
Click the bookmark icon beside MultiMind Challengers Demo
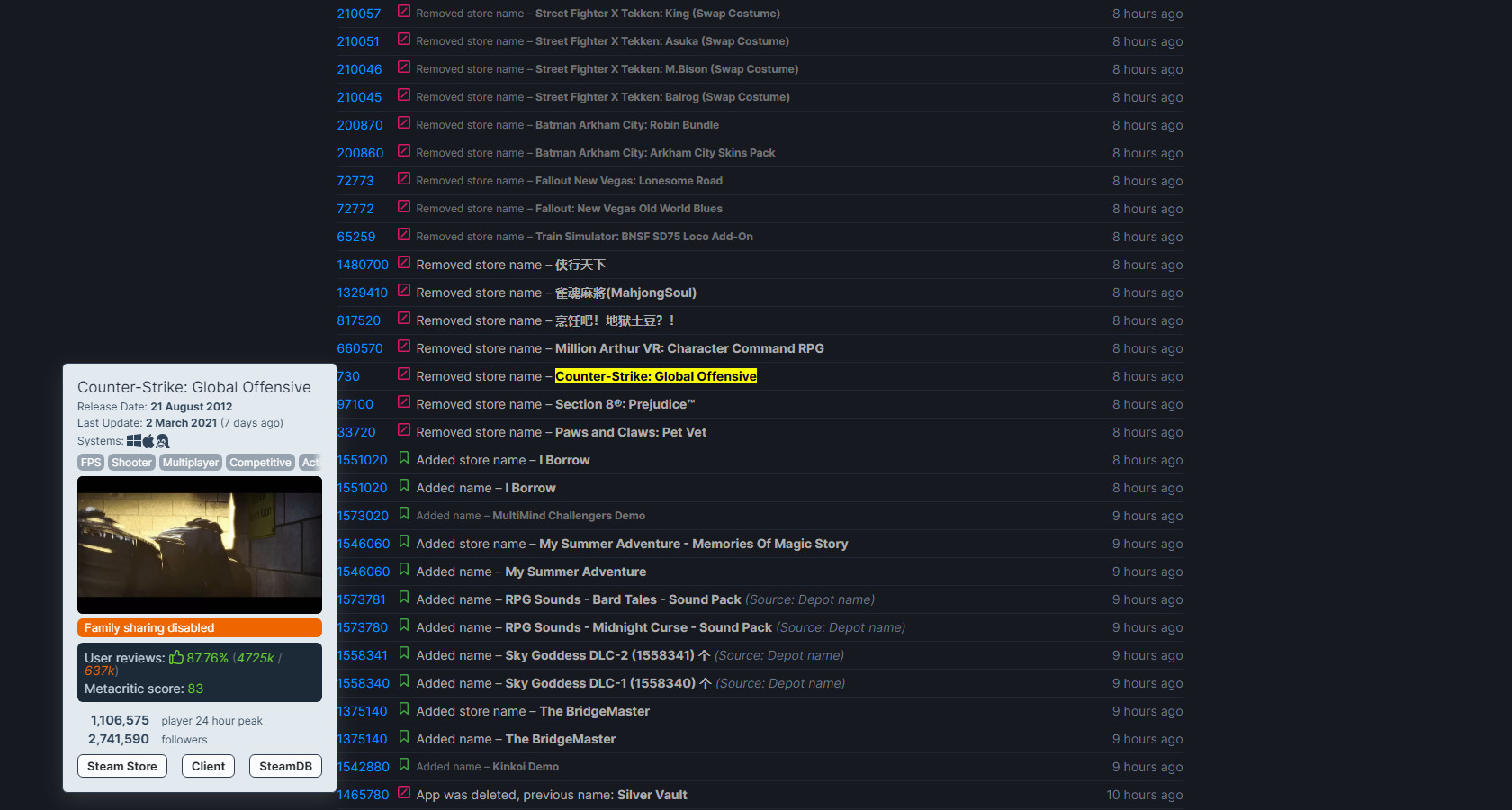[x=404, y=514]
